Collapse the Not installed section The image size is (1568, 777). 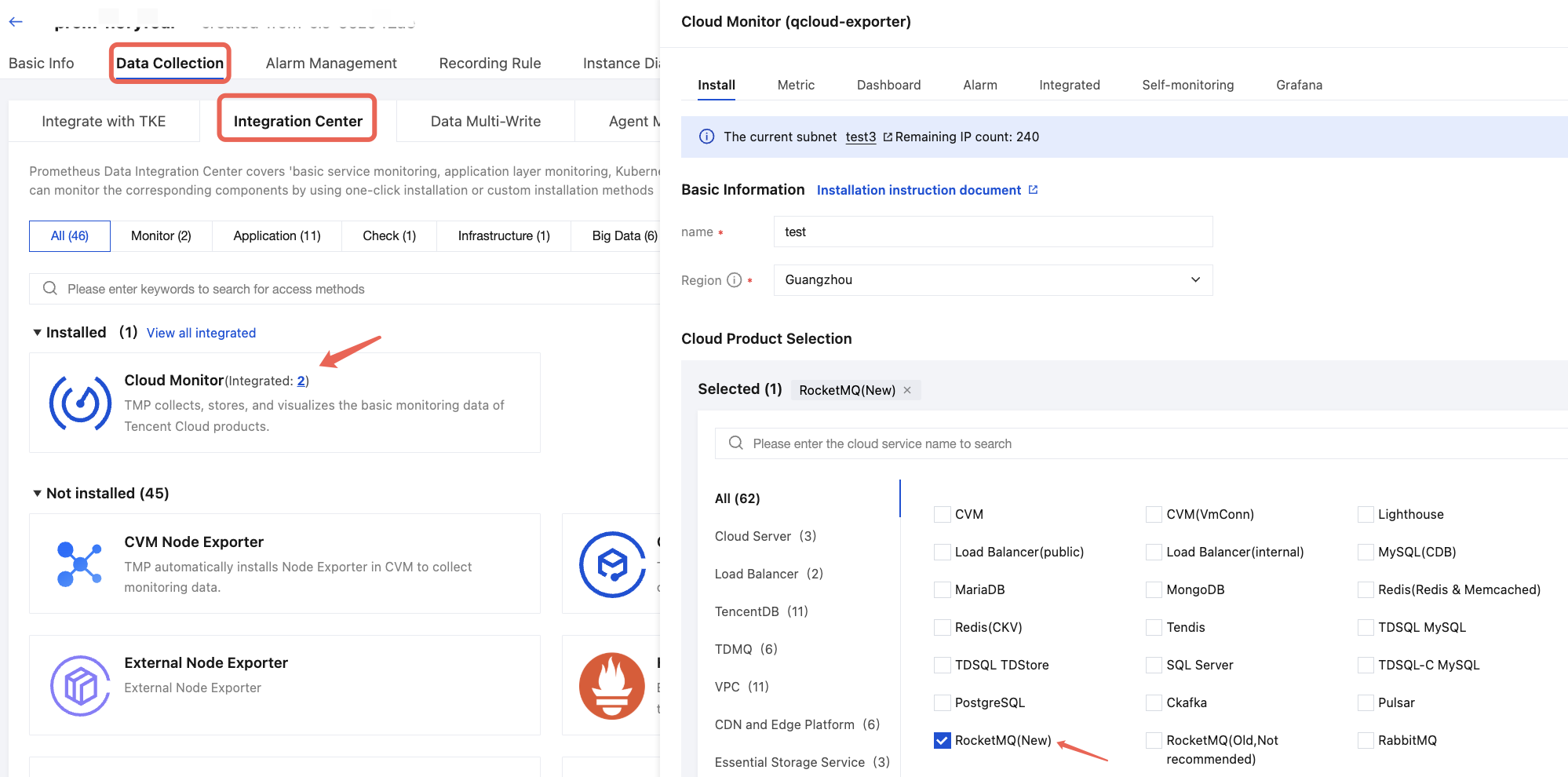click(37, 494)
